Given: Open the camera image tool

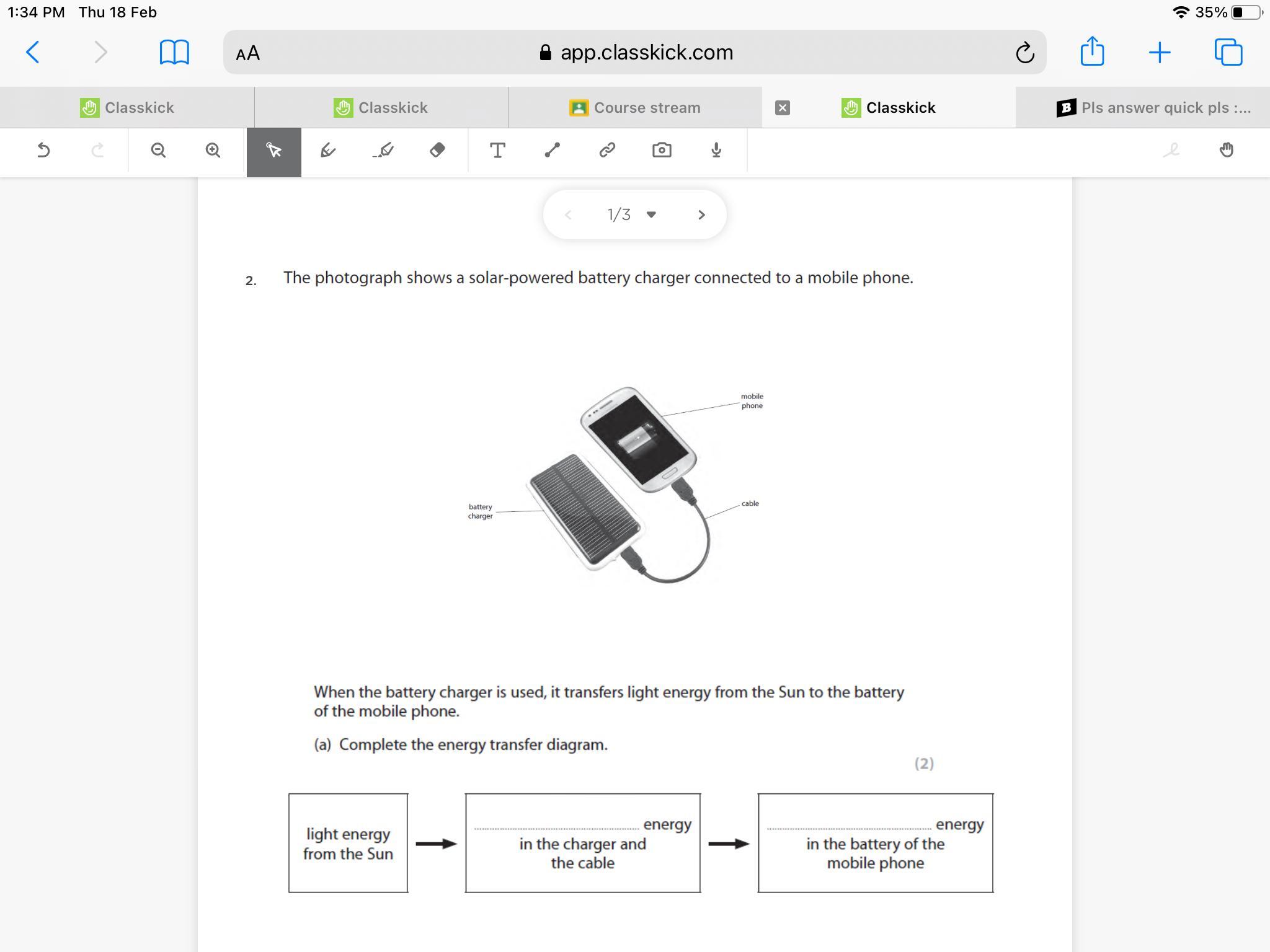Looking at the screenshot, I should 662,151.
